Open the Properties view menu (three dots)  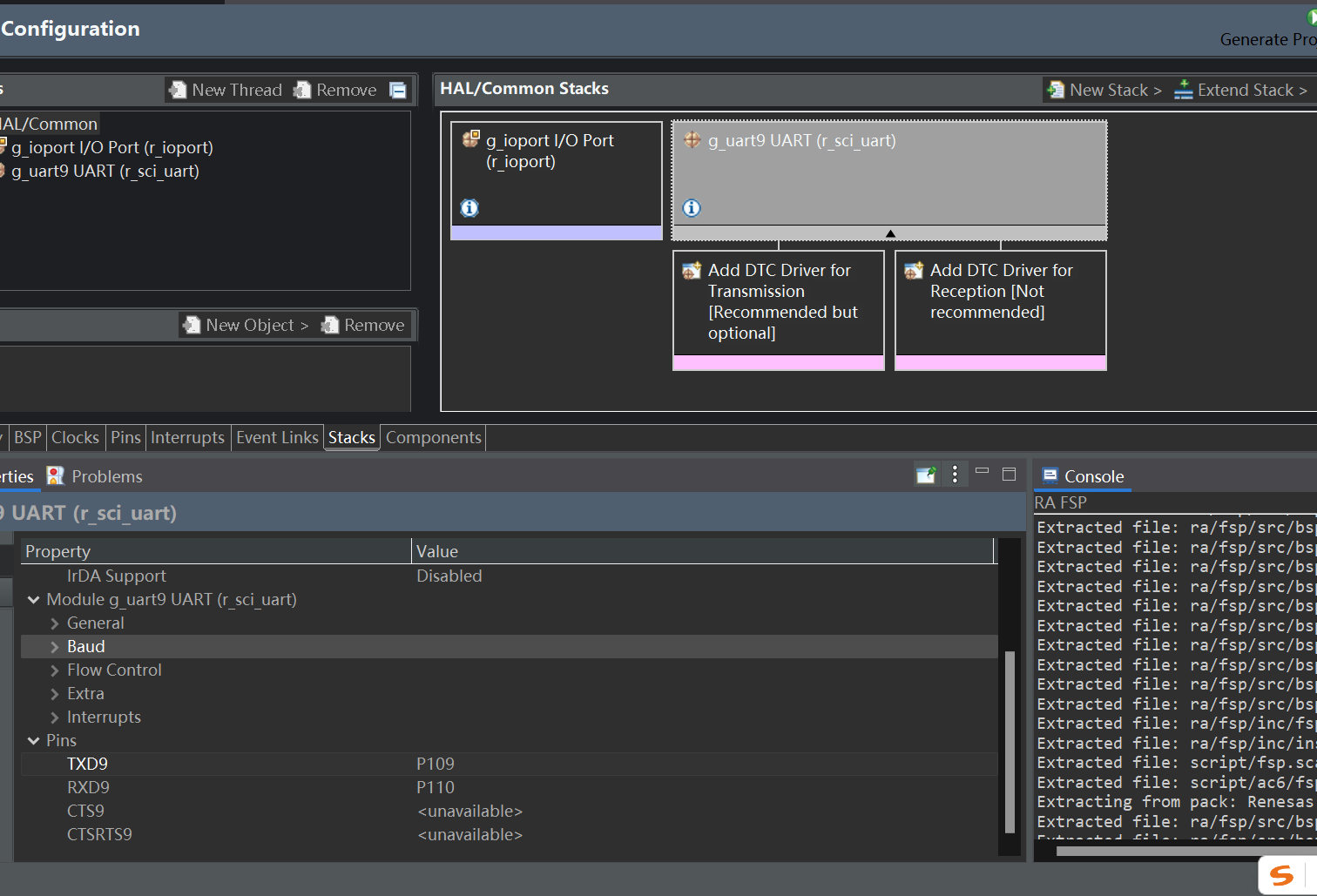coord(956,474)
